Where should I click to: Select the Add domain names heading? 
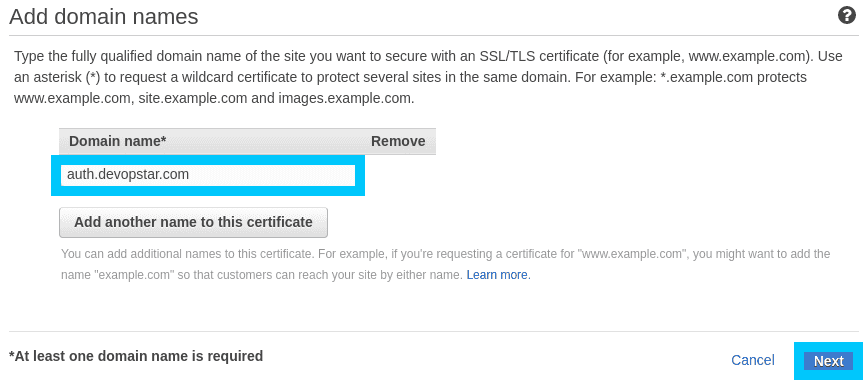coord(103,17)
